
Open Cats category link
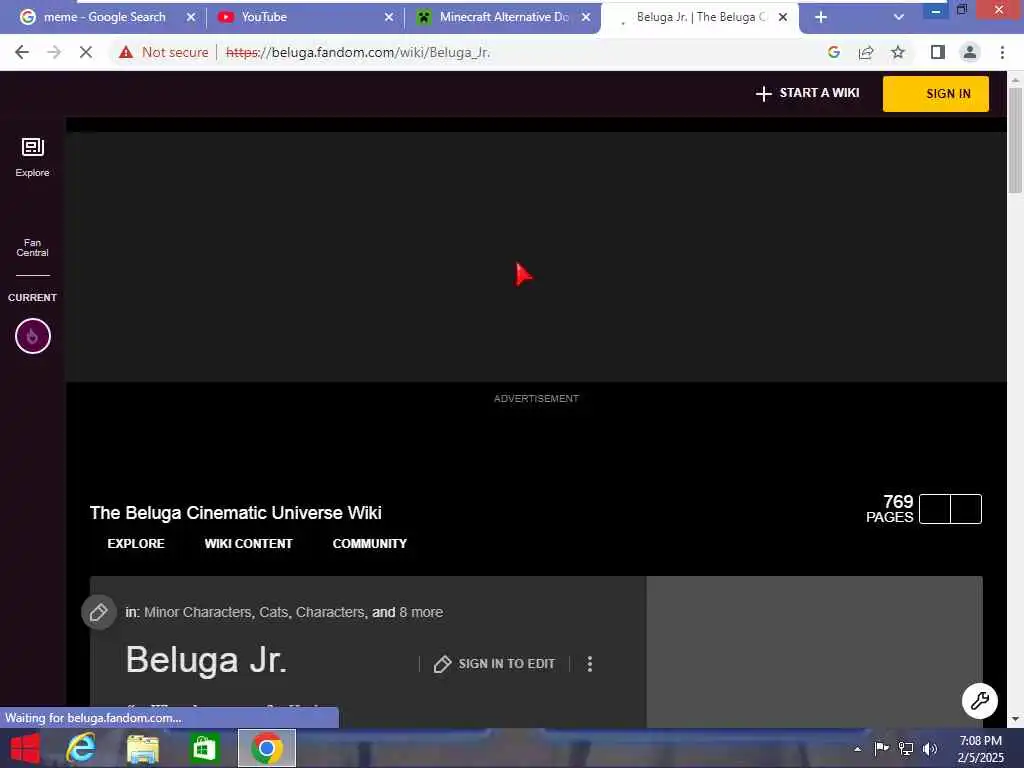[274, 612]
